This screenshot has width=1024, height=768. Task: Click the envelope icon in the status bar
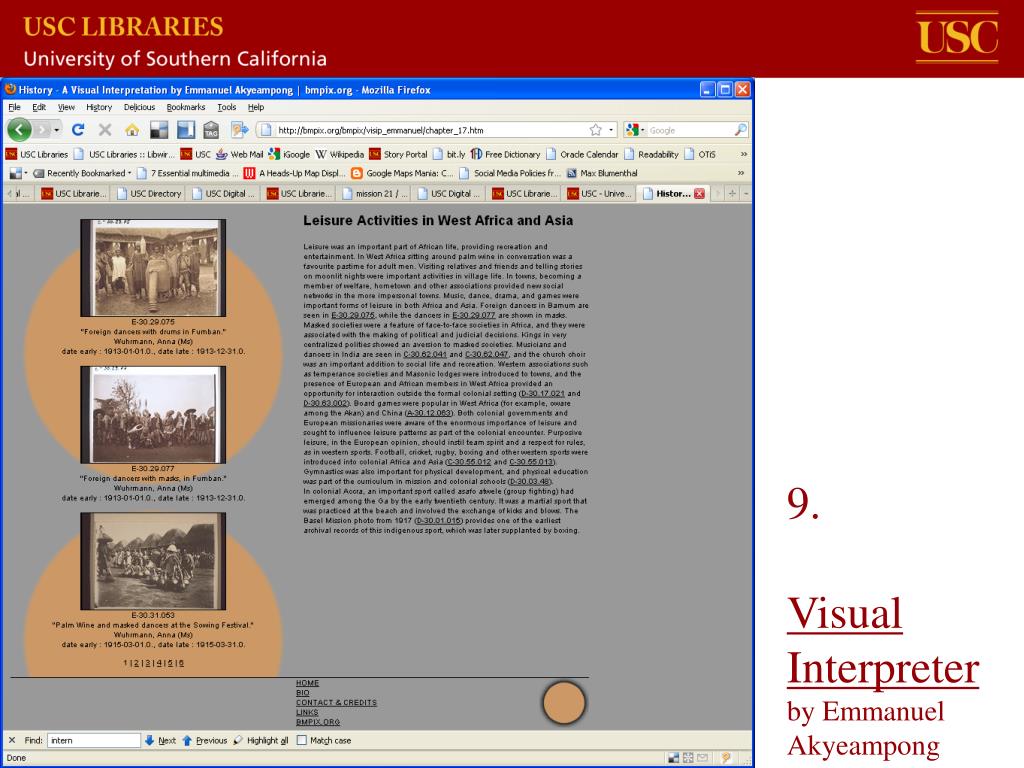click(703, 758)
